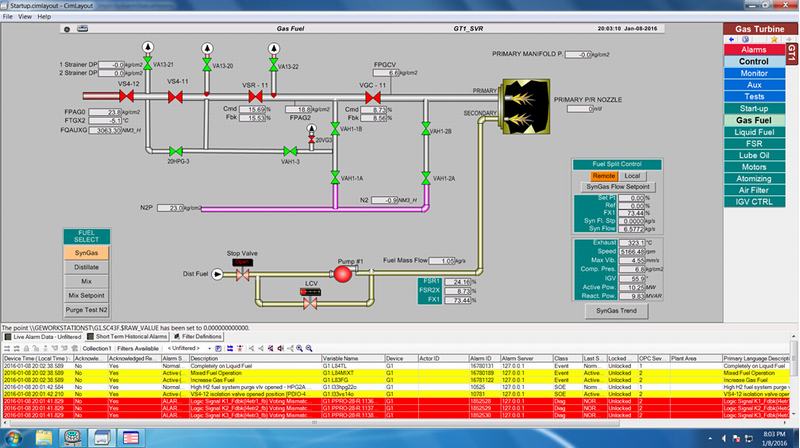
Task: Select the GT1 vertical tab
Action: [x=791, y=53]
